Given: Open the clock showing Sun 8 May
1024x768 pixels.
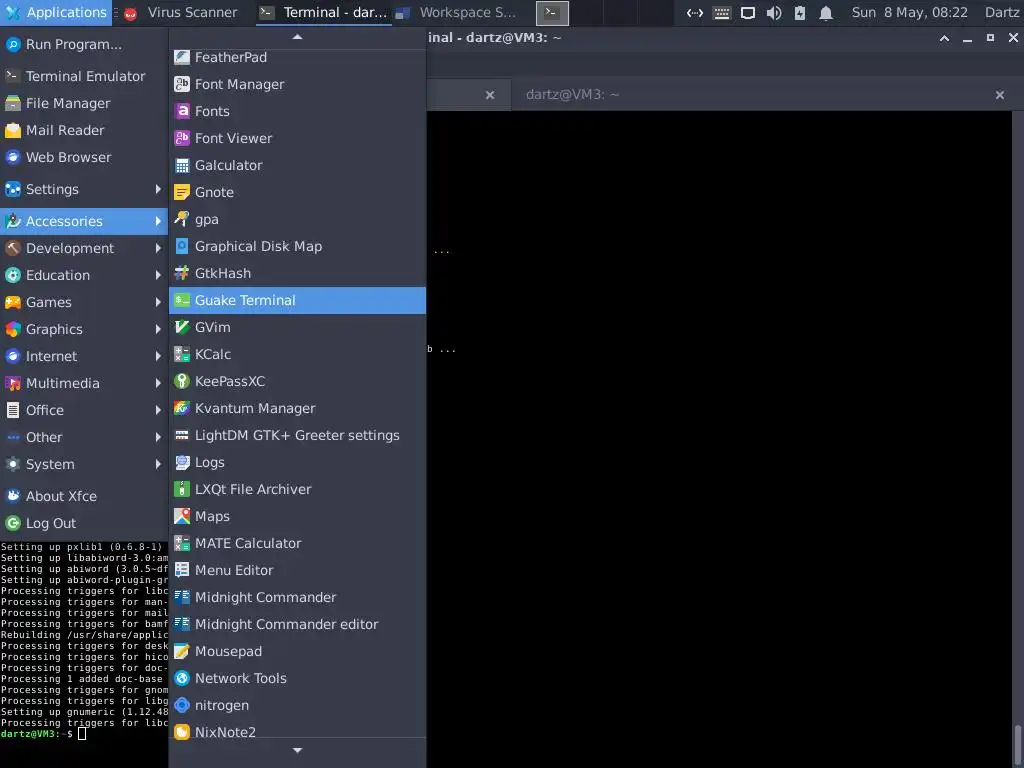Looking at the screenshot, I should coord(909,12).
